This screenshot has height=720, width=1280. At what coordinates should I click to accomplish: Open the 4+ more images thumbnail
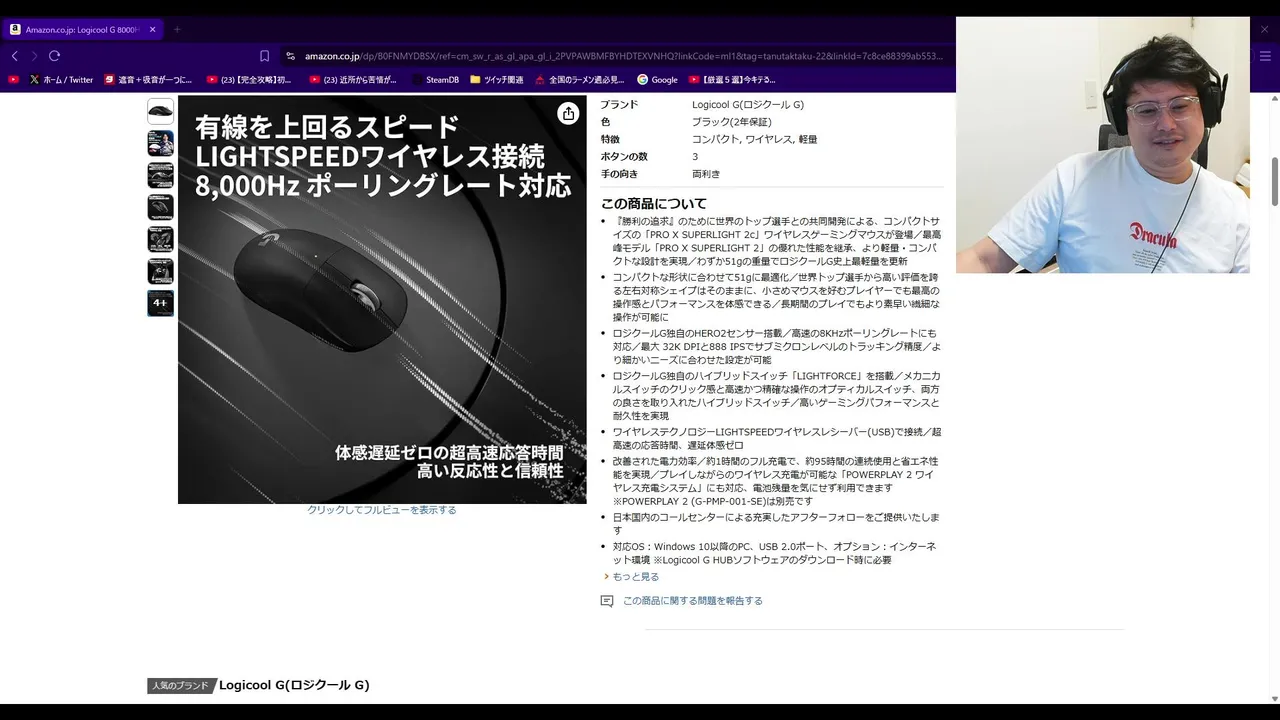point(160,303)
